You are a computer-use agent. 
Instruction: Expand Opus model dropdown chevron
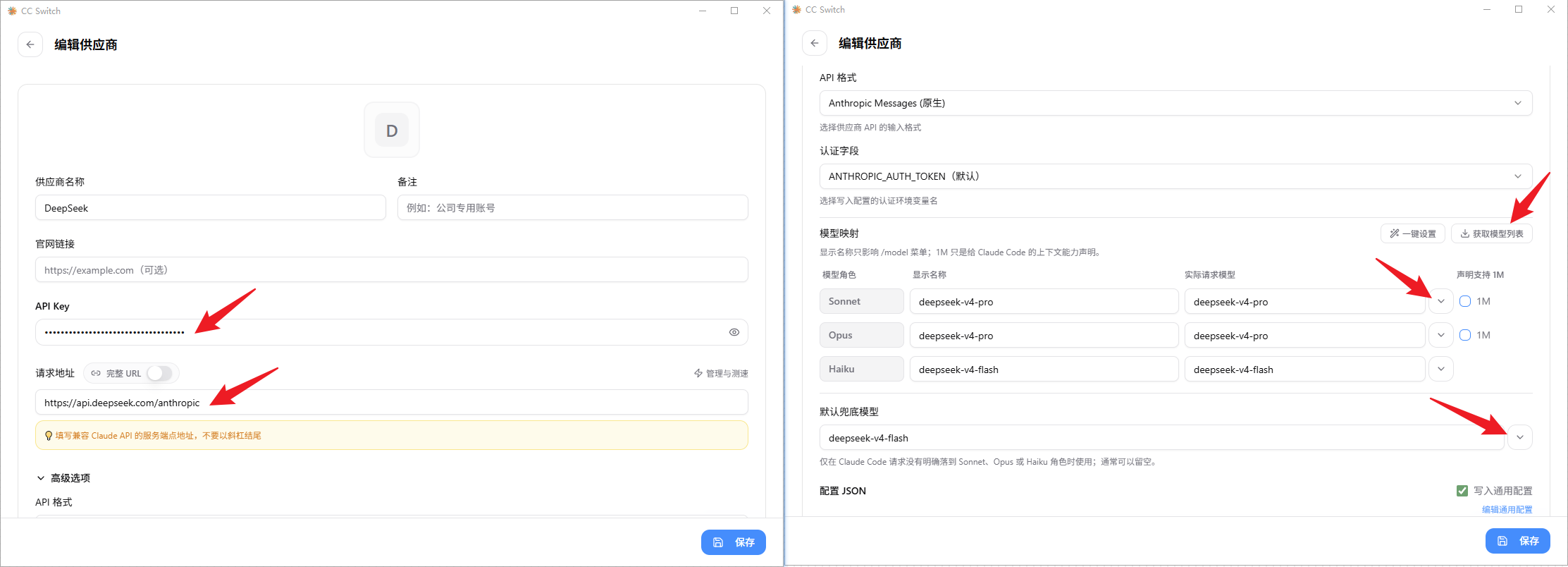[x=1441, y=335]
